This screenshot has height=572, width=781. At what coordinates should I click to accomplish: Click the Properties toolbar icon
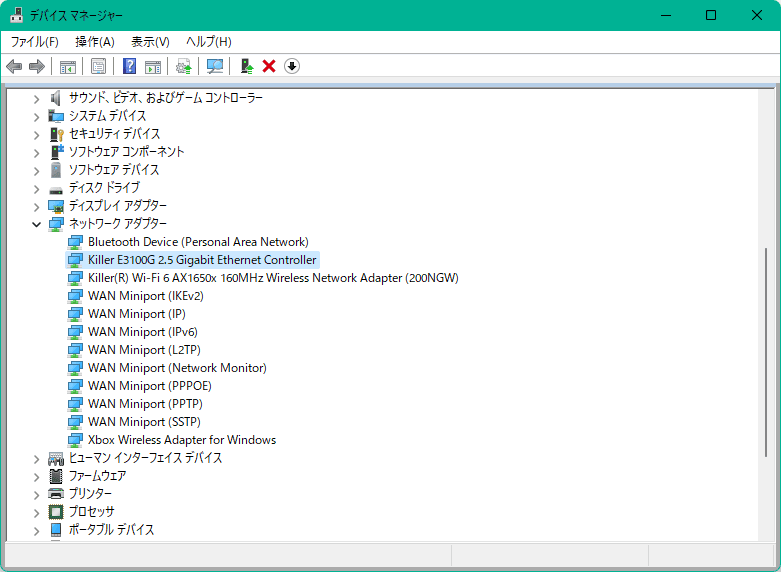[x=98, y=66]
